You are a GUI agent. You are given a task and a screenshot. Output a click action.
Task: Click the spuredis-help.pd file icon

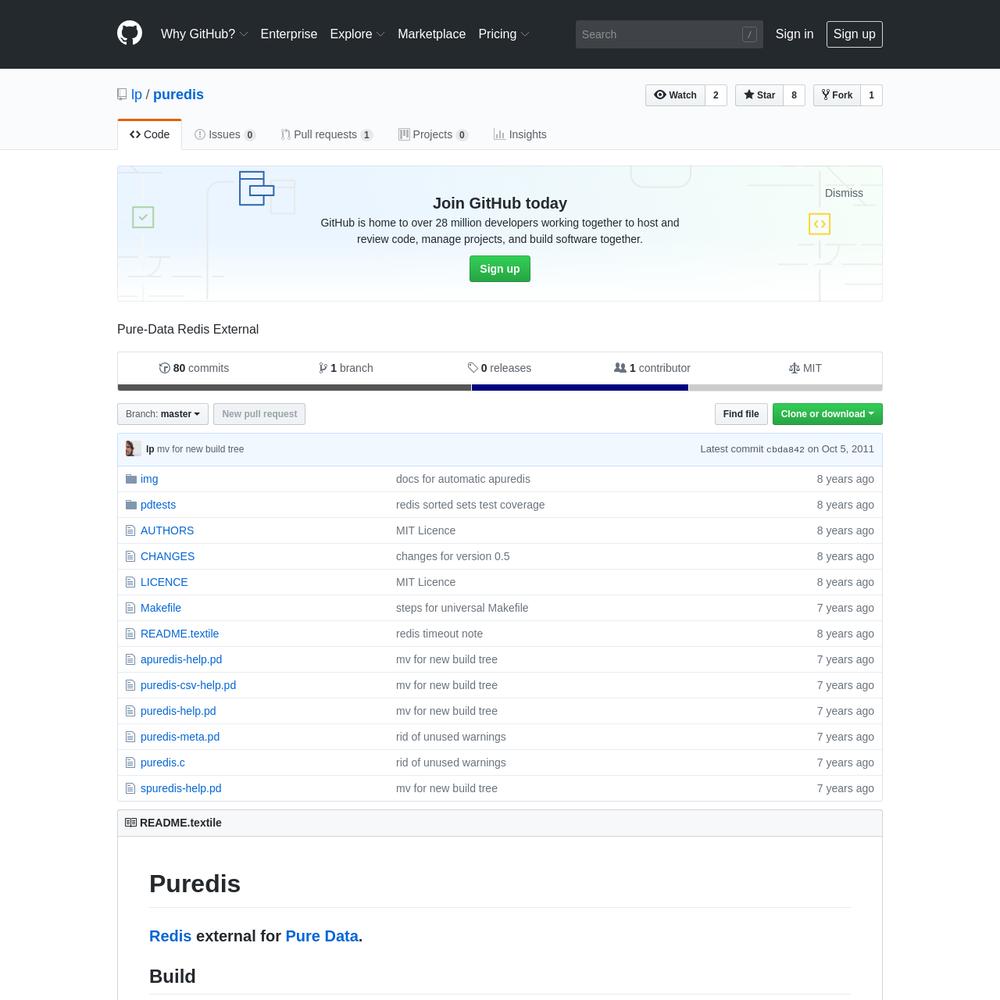click(x=130, y=788)
